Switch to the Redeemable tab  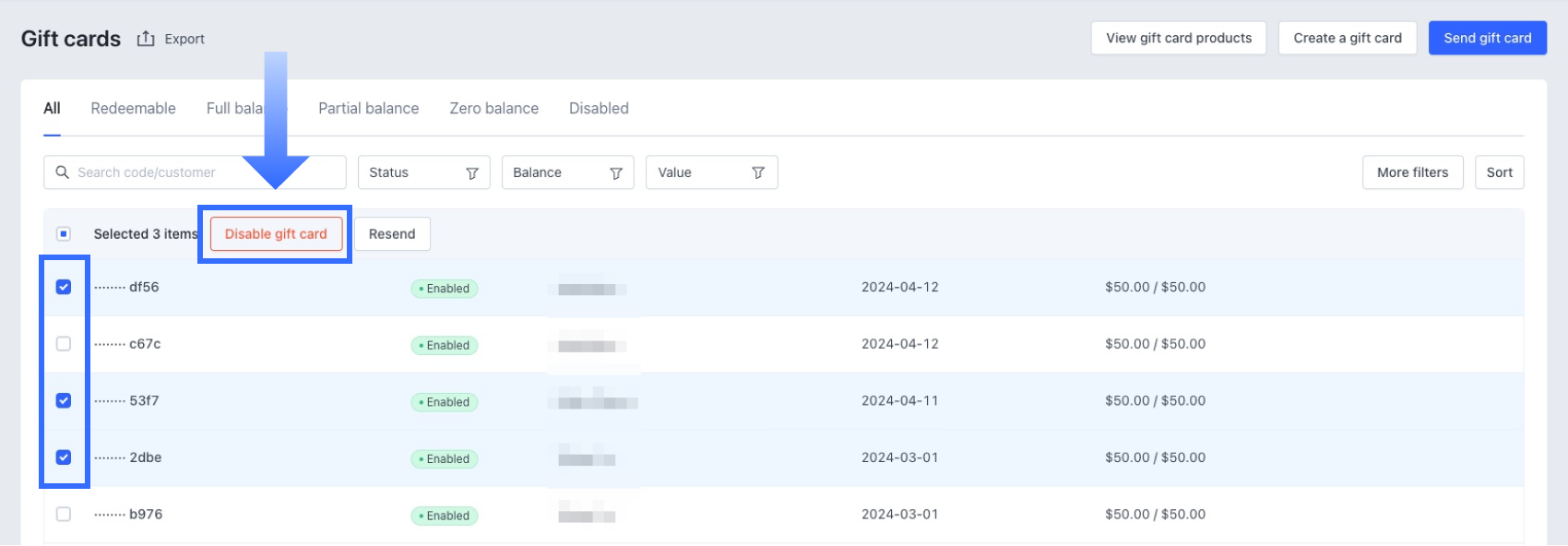[x=133, y=108]
